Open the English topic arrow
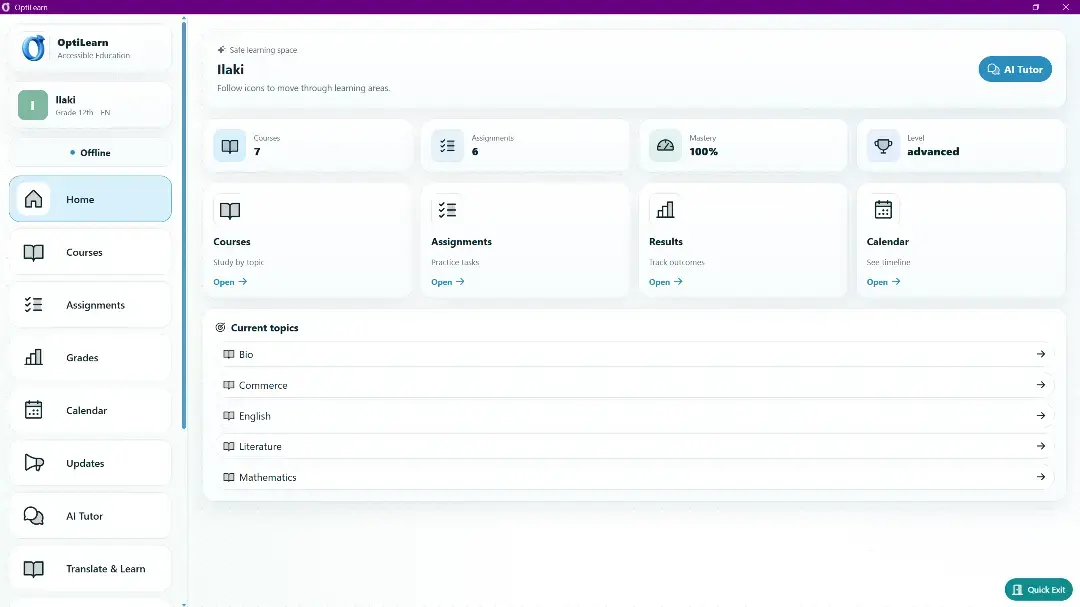Image resolution: width=1080 pixels, height=607 pixels. tap(1041, 415)
